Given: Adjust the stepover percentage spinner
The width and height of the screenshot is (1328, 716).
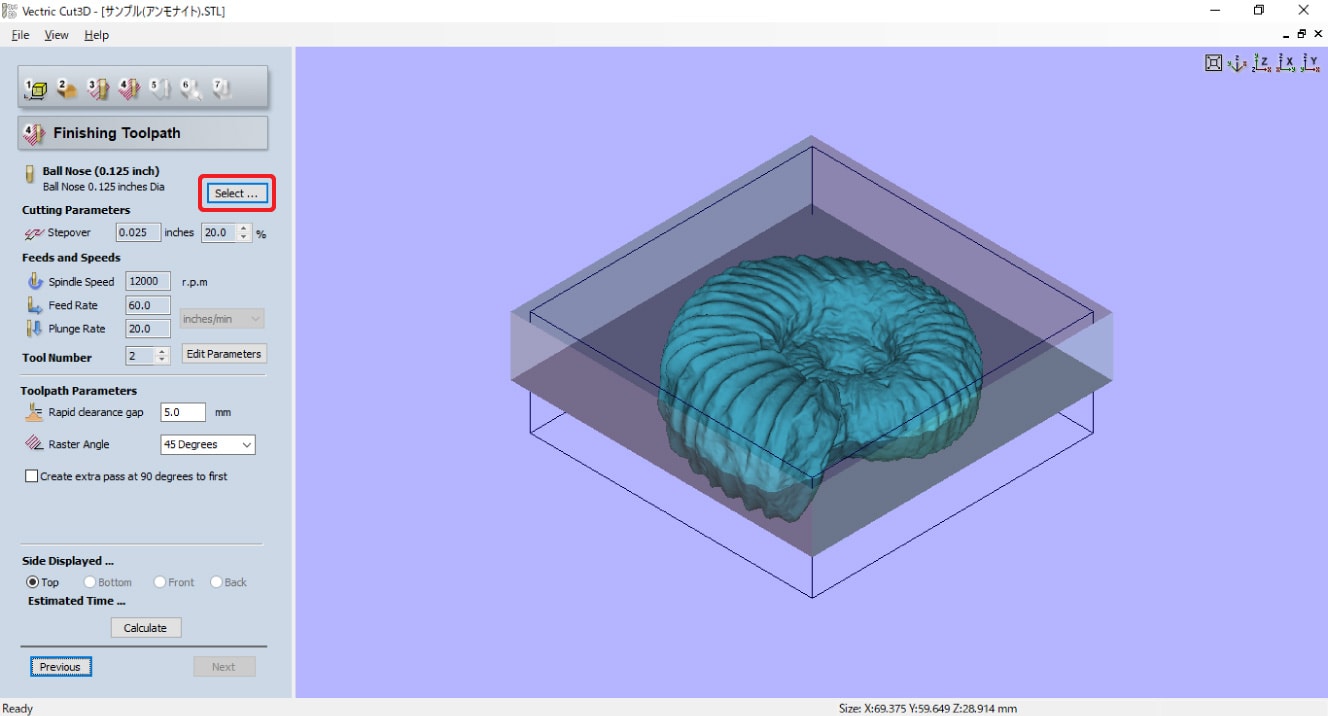Looking at the screenshot, I should (245, 233).
